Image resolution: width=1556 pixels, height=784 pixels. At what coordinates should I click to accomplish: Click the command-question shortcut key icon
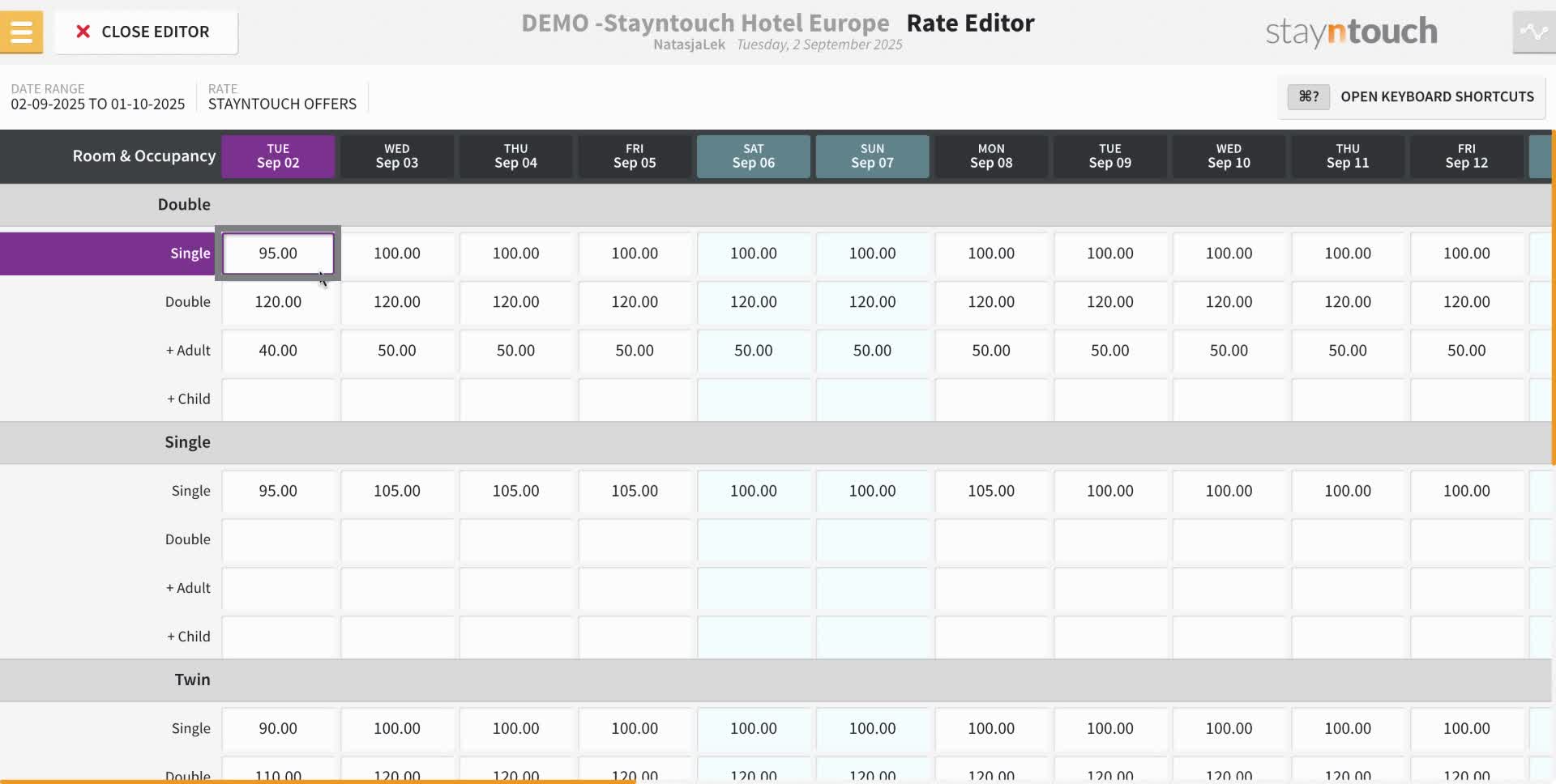click(1308, 96)
